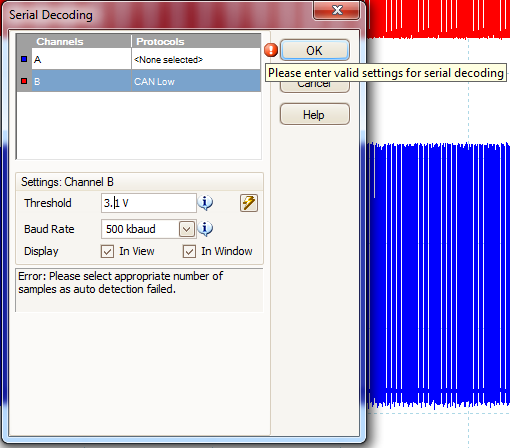The height and width of the screenshot is (448, 510).
Task: Open the Baud Rate dropdown arrow
Action: click(187, 229)
